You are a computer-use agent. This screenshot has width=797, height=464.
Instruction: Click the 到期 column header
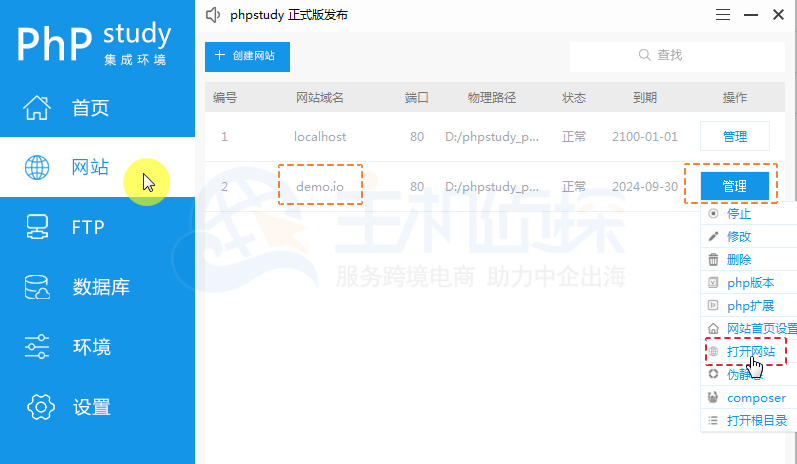pyautogui.click(x=645, y=98)
